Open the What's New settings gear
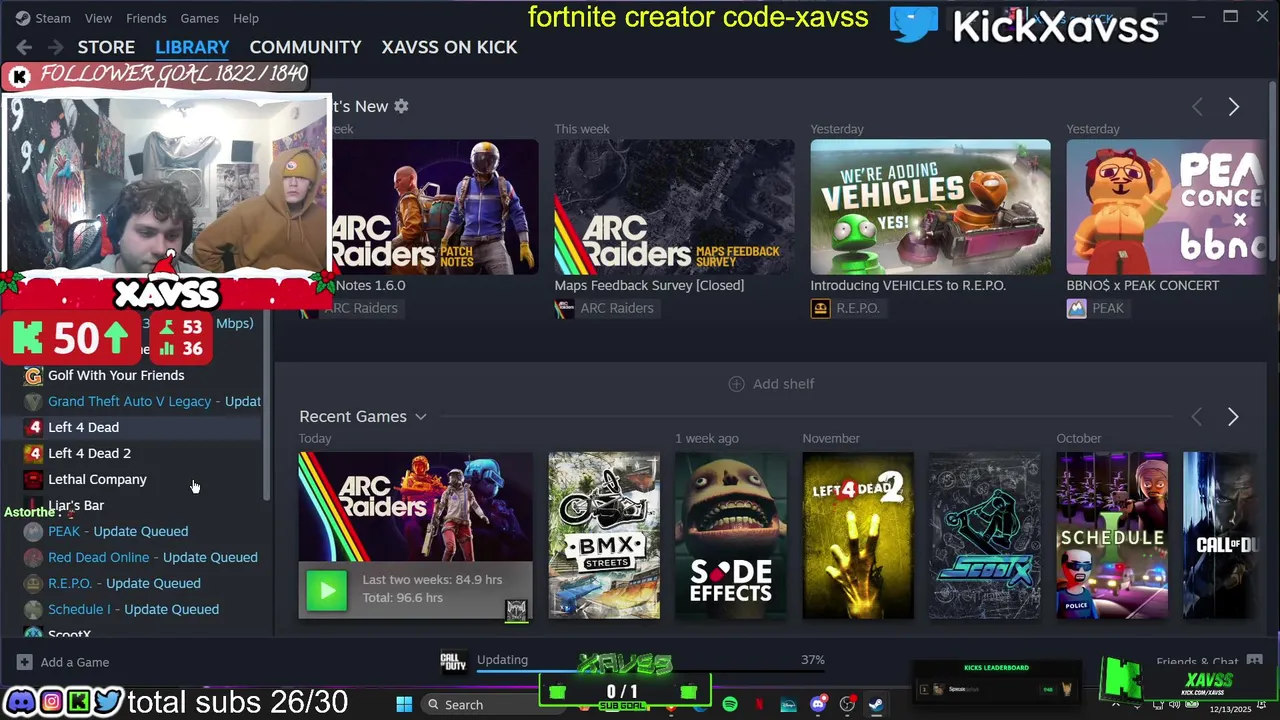Screen dimensions: 1280x720 [401, 106]
